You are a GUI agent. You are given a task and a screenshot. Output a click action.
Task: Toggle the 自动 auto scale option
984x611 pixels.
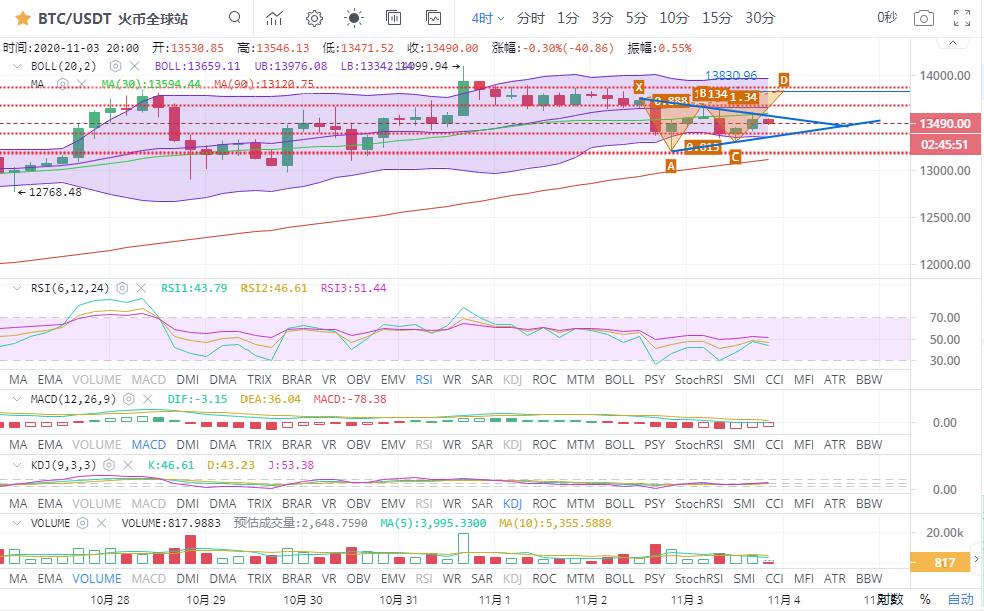(x=960, y=599)
